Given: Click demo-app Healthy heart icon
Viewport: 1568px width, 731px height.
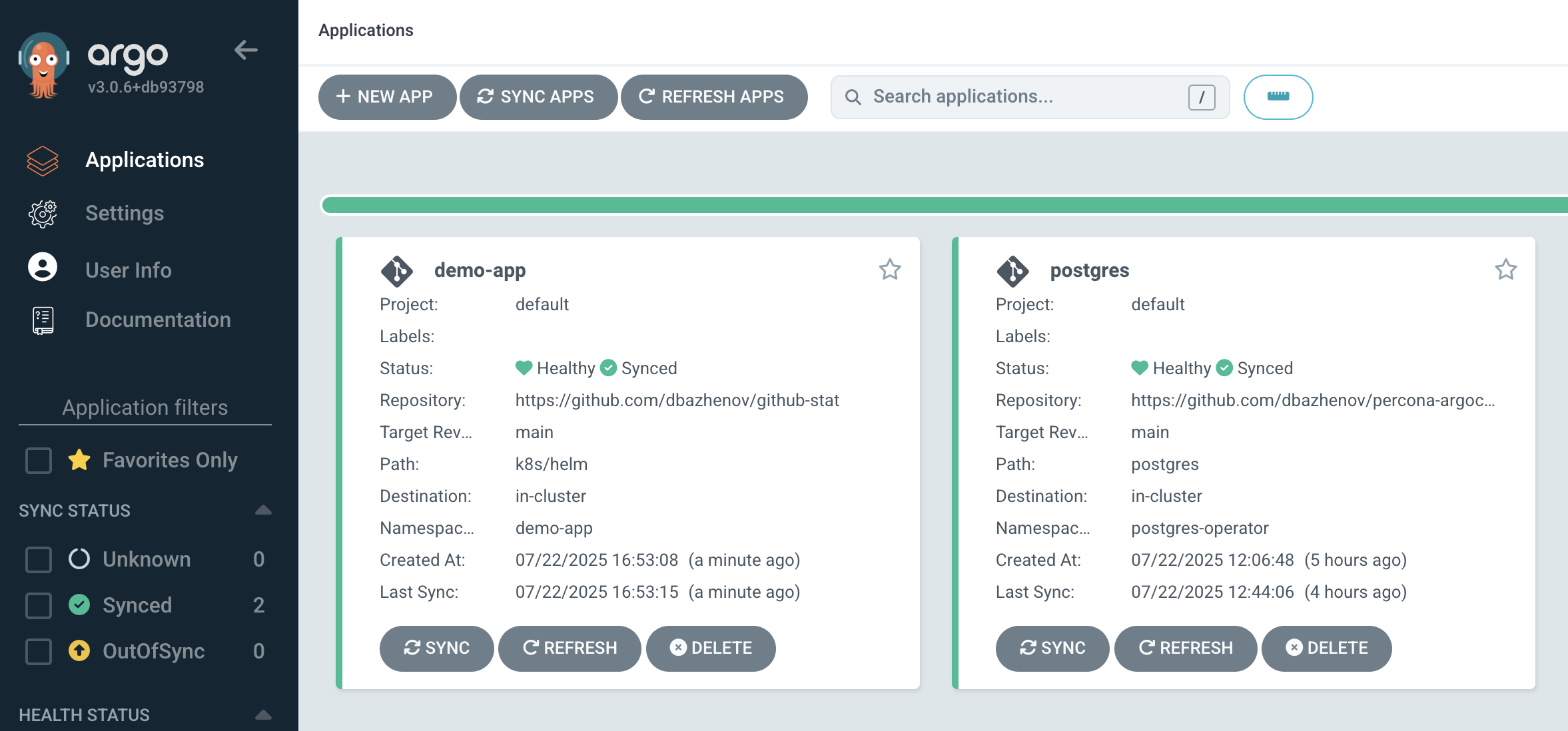Looking at the screenshot, I should tap(524, 367).
